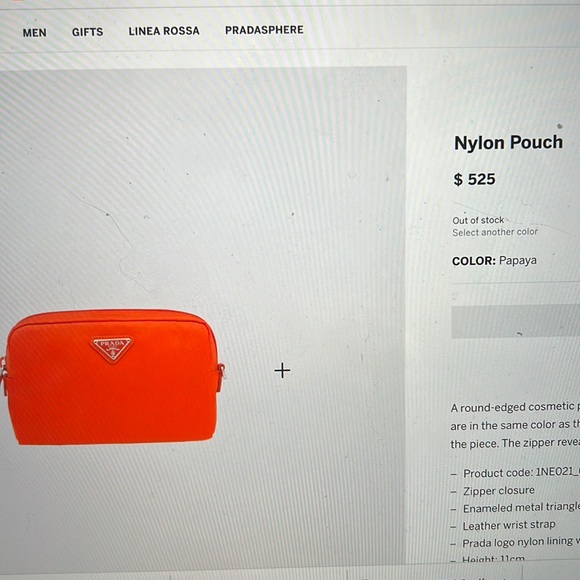Click the COLOR: Papaya label
Viewport: 580px width, 580px height.
494,260
